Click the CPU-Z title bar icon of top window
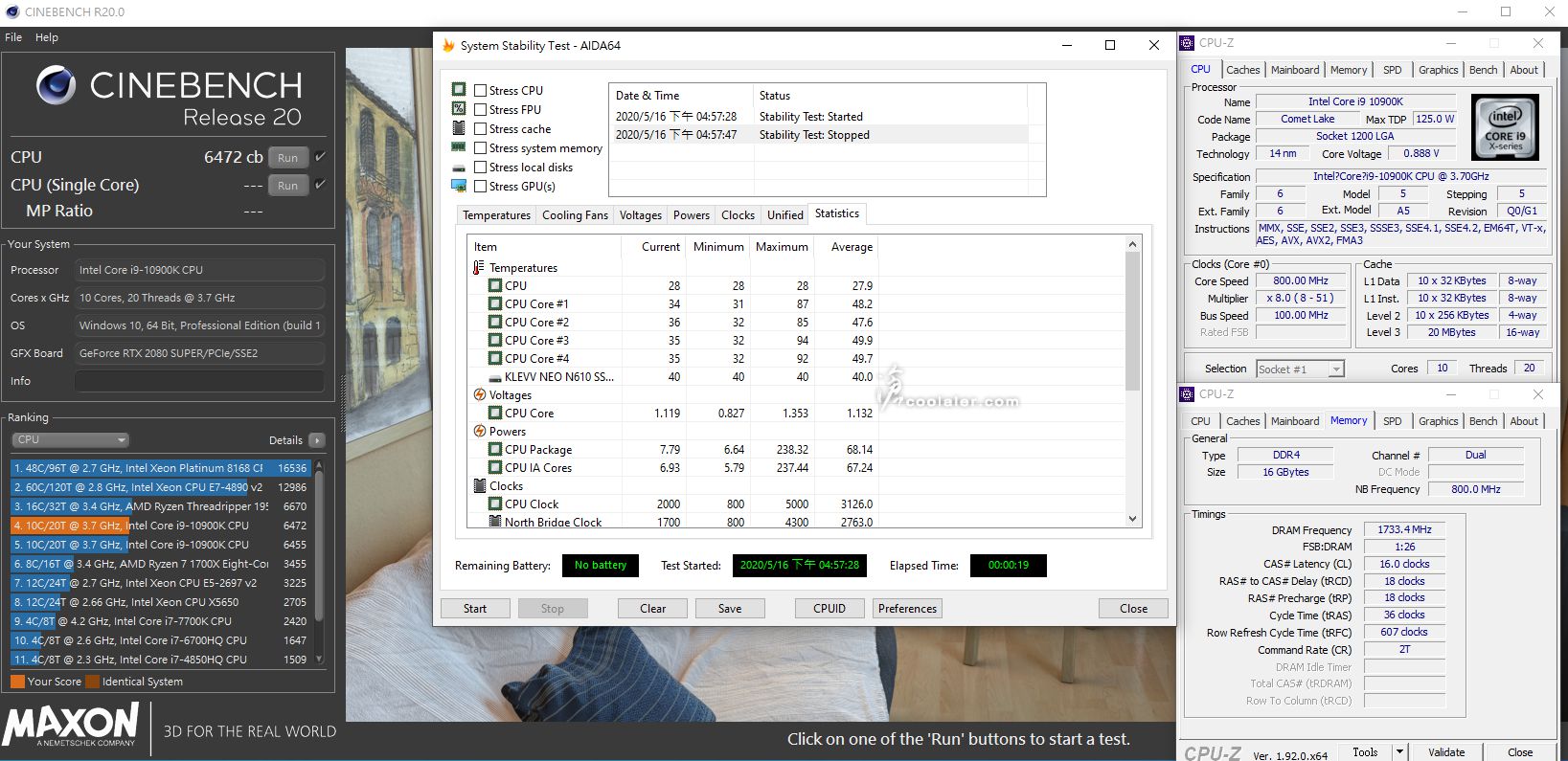Viewport: 1568px width, 761px height. point(1187,43)
